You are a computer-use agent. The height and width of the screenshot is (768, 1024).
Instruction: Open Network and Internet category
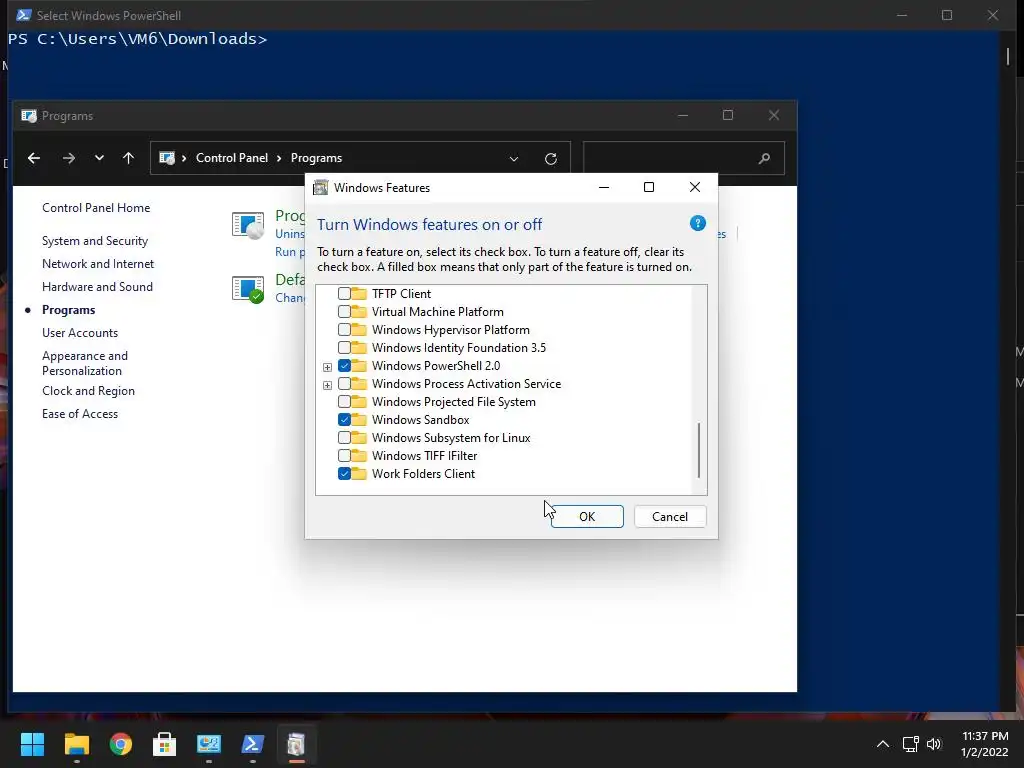(x=98, y=264)
